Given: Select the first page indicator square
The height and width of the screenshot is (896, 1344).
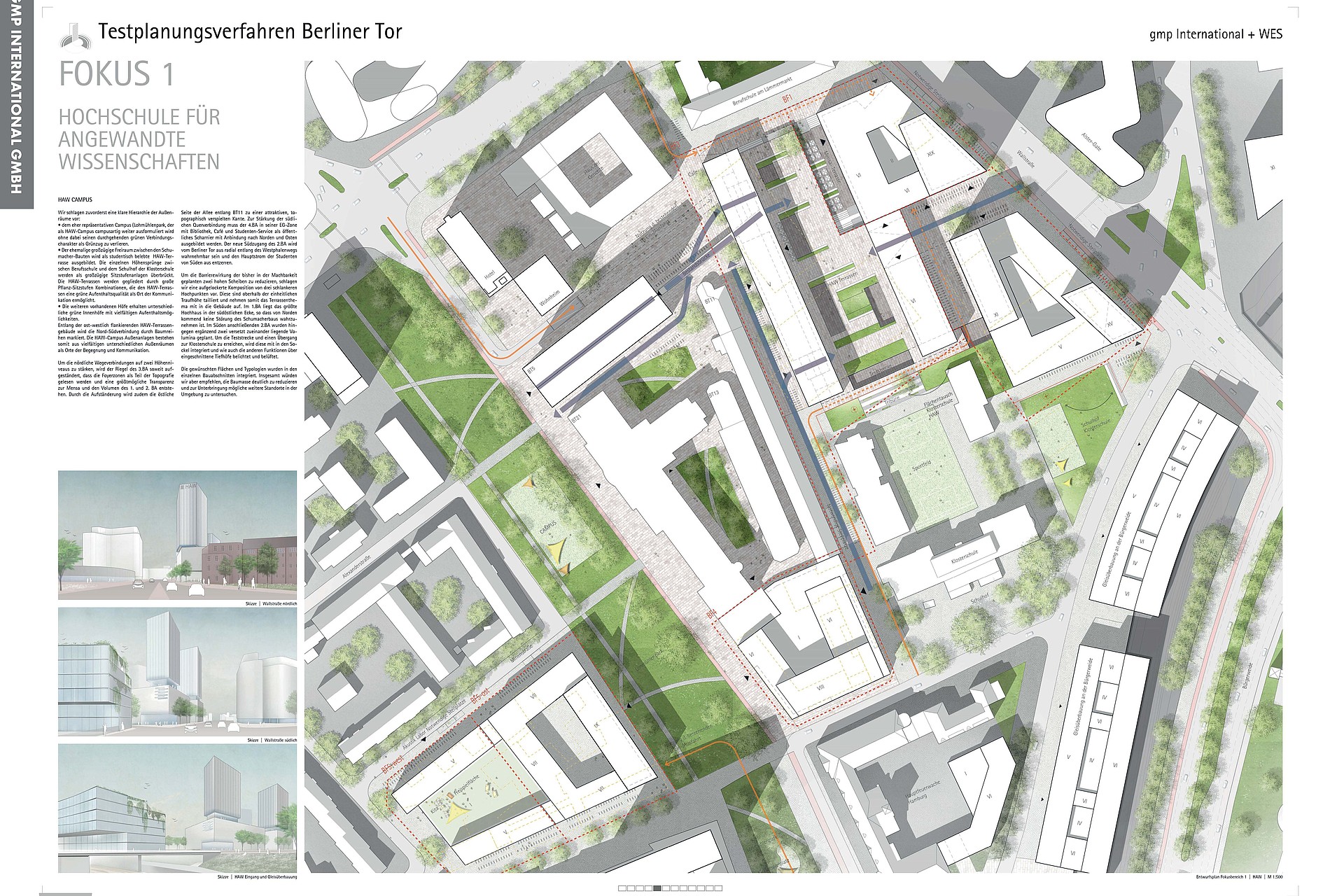Looking at the screenshot, I should [x=622, y=888].
